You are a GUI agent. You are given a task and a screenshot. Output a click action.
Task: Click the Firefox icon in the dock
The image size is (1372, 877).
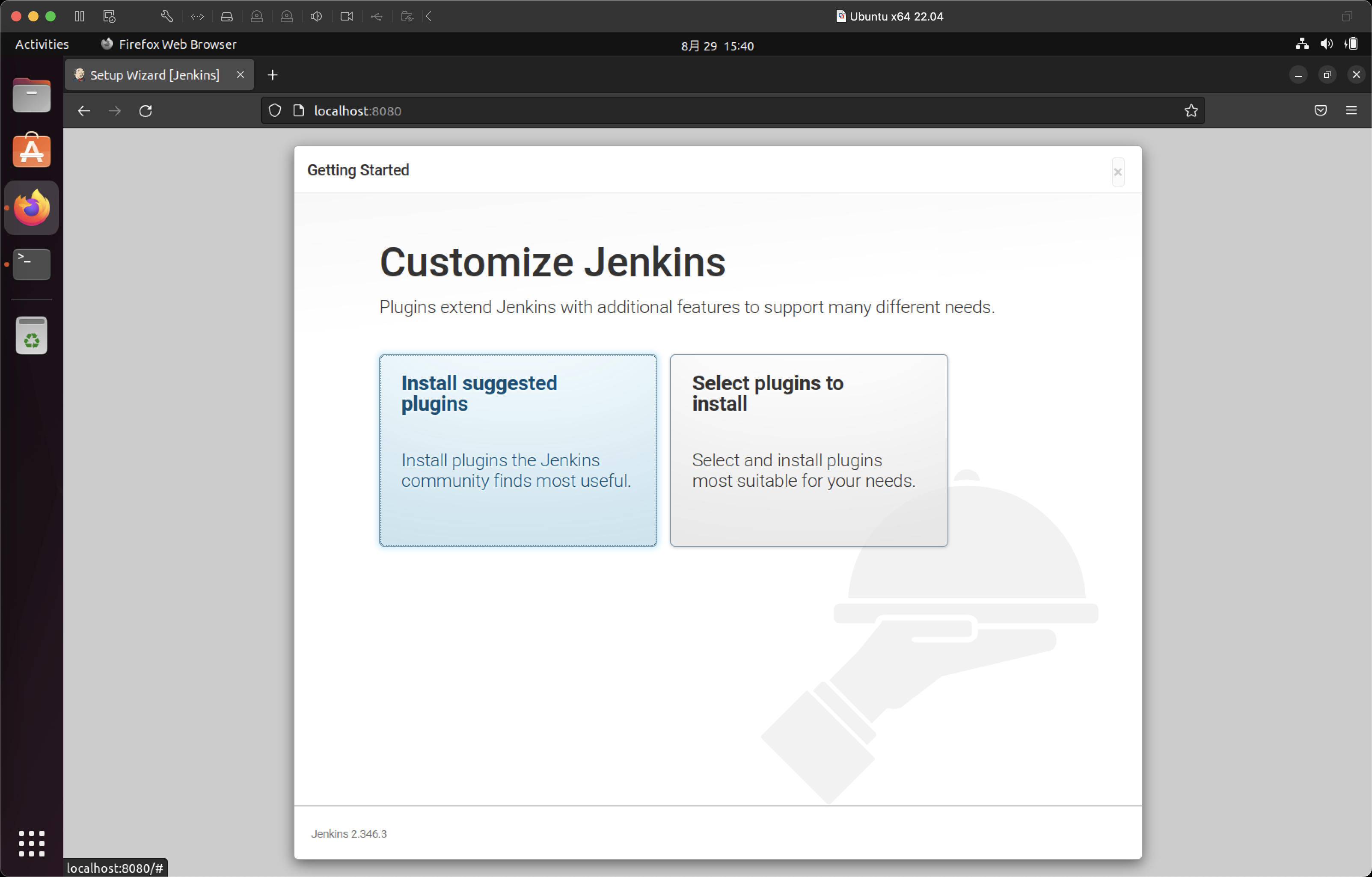(31, 208)
